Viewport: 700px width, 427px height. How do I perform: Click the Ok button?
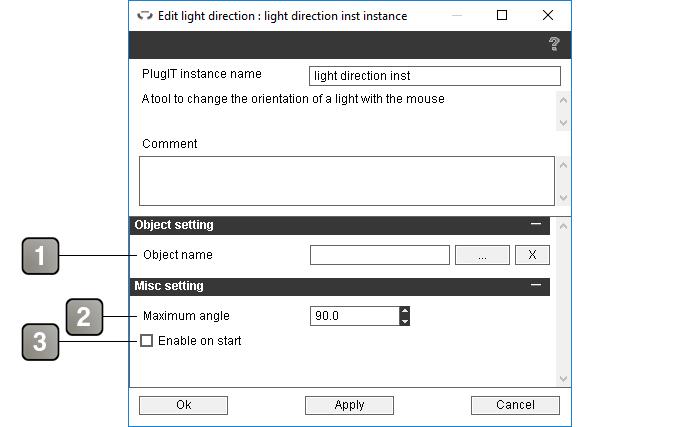[183, 405]
